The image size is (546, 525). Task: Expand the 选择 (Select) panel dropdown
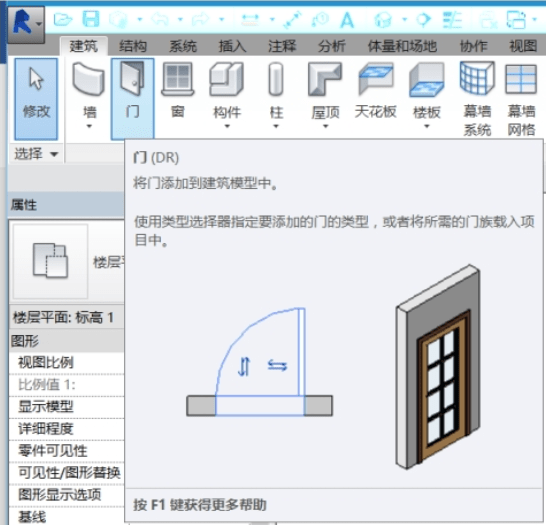(54, 154)
